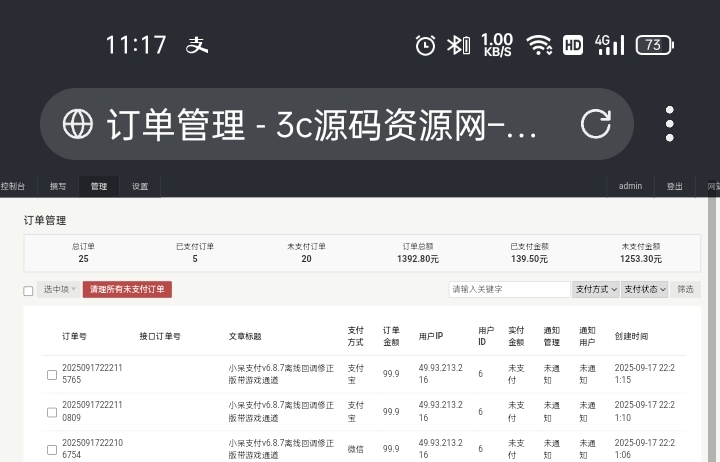The height and width of the screenshot is (462, 720).
Task: Click the 订单管理 page heading
Action: coord(45,220)
